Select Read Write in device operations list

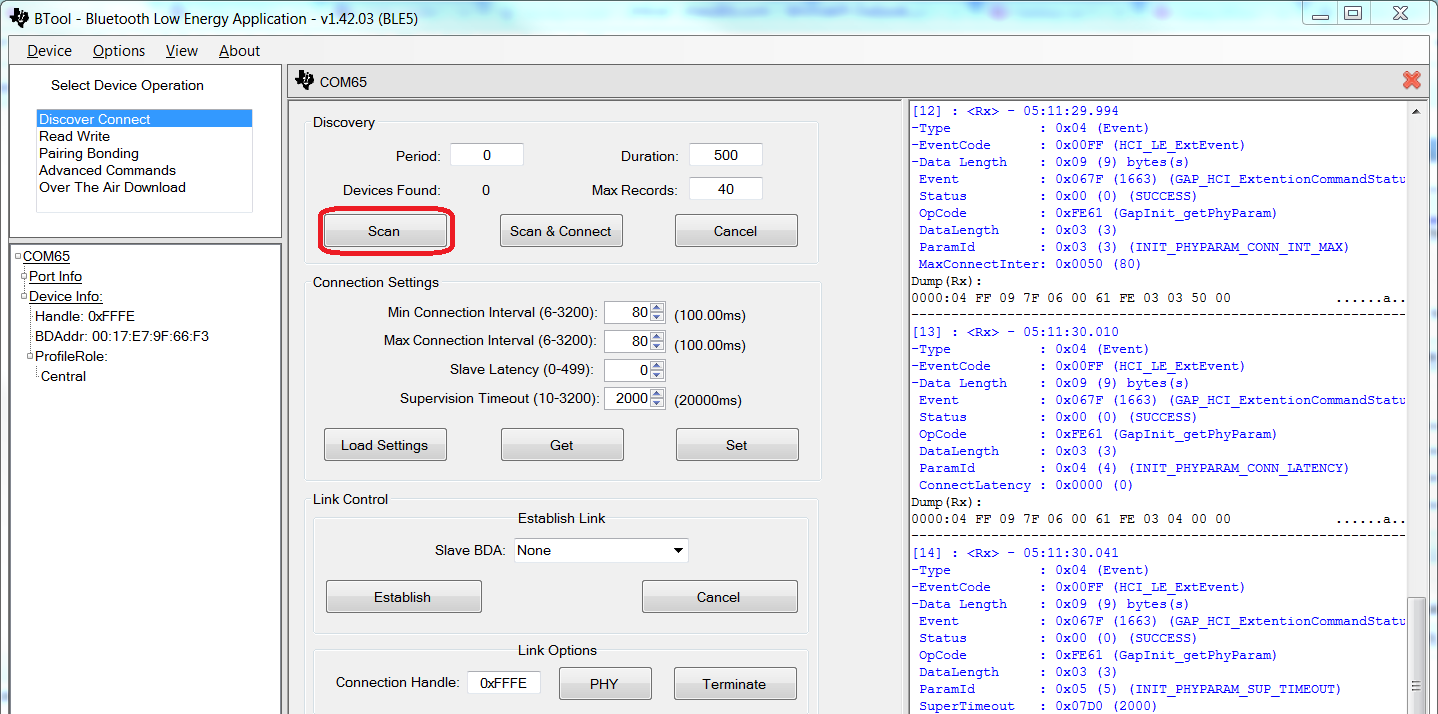pos(75,136)
